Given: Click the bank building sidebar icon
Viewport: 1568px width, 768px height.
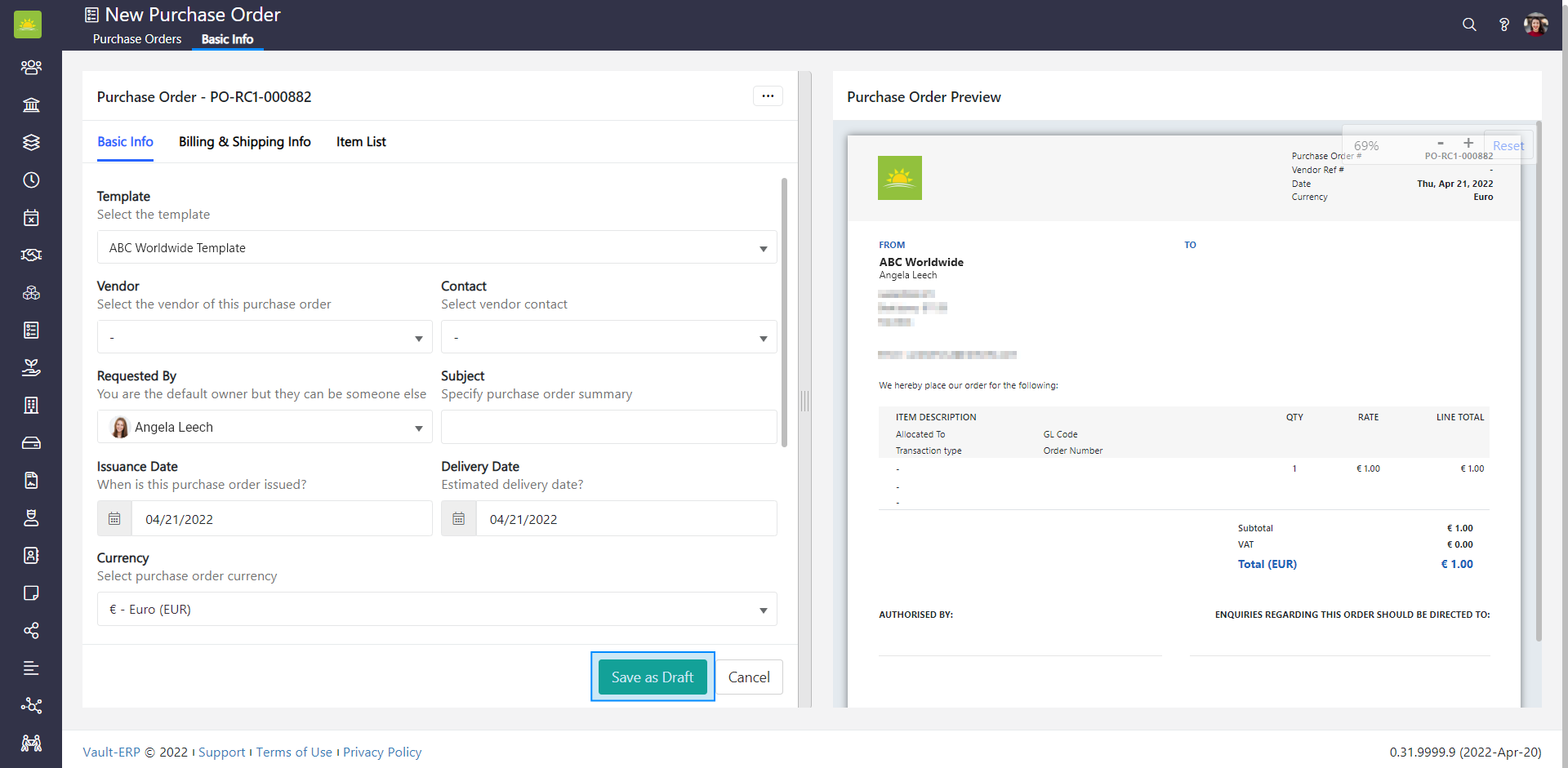Looking at the screenshot, I should pyautogui.click(x=31, y=104).
